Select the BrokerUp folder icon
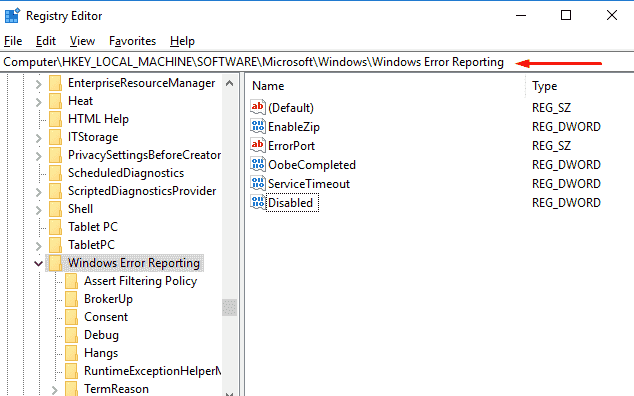This screenshot has width=634, height=396. point(72,299)
